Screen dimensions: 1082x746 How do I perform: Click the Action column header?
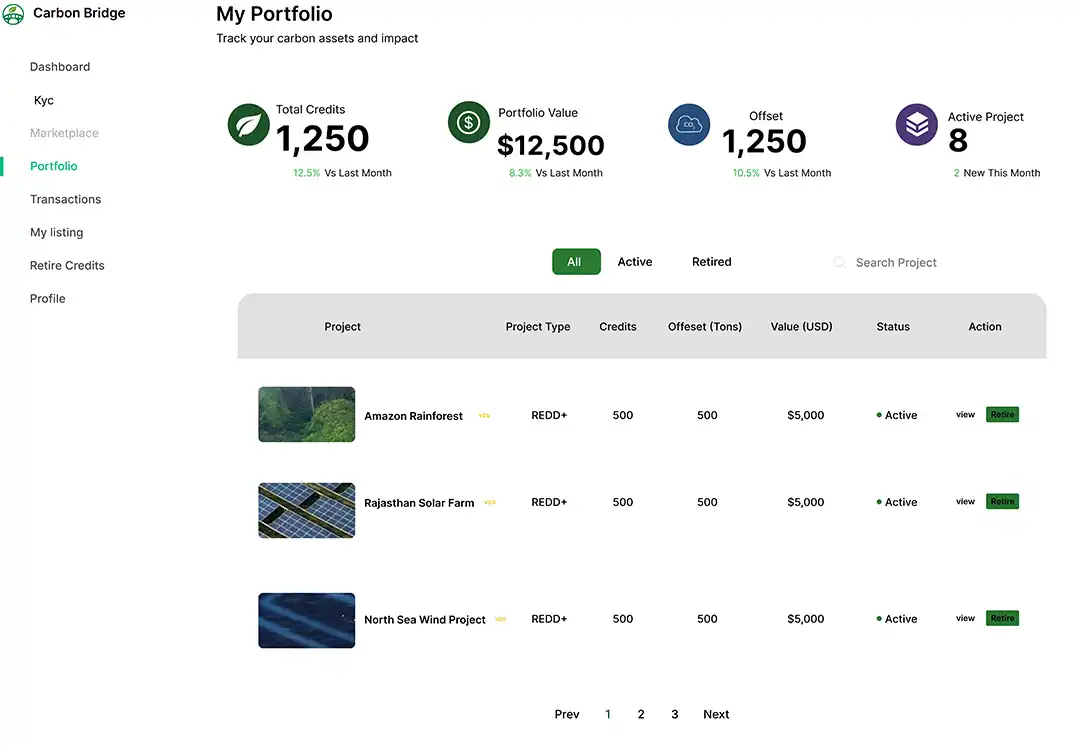(x=985, y=326)
